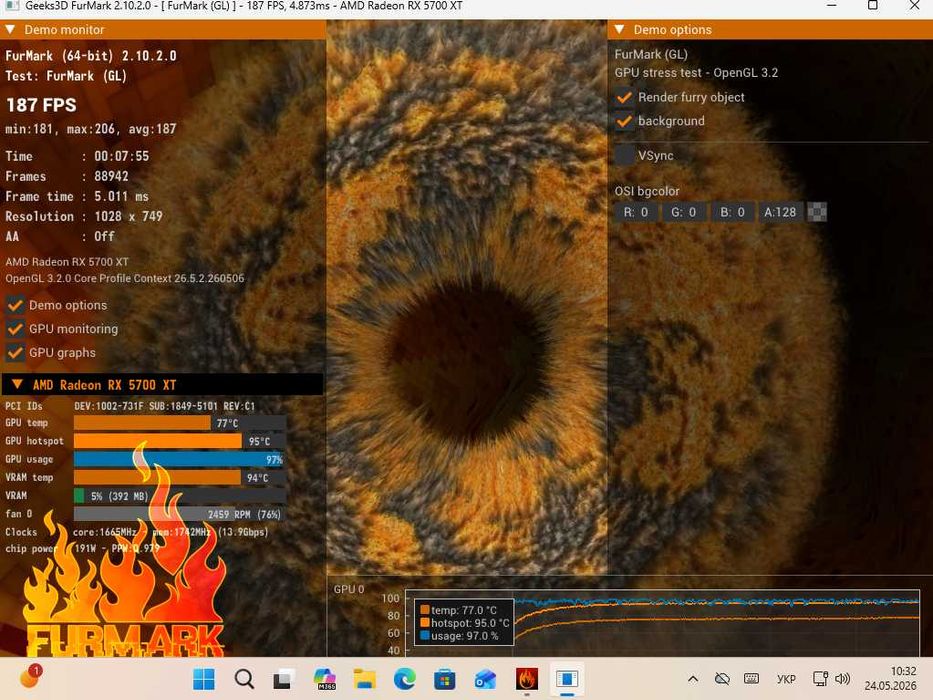Click the min:181, max:206, avg:187 line

[x=90, y=129]
